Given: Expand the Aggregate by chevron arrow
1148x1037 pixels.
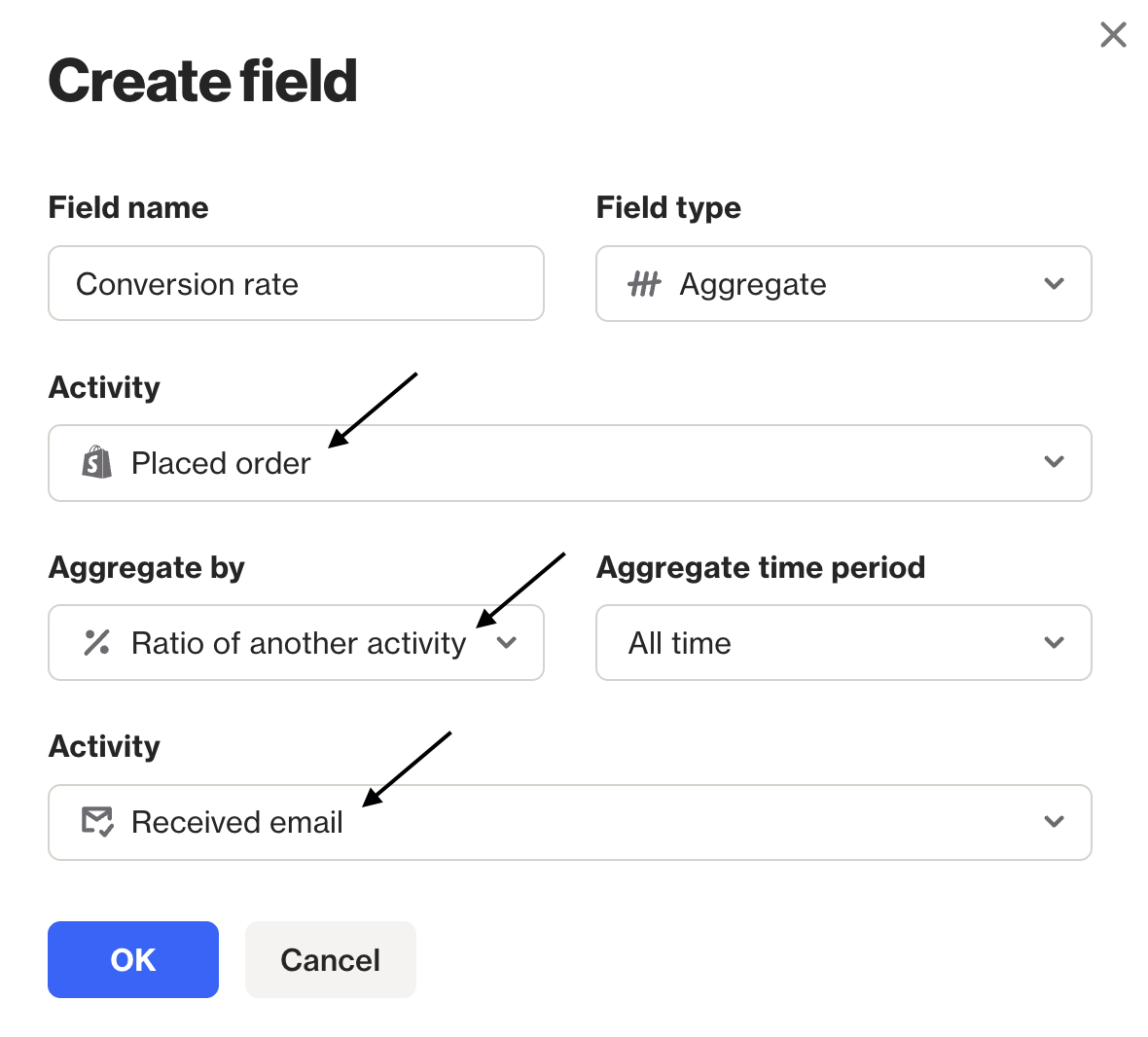Looking at the screenshot, I should [x=507, y=643].
